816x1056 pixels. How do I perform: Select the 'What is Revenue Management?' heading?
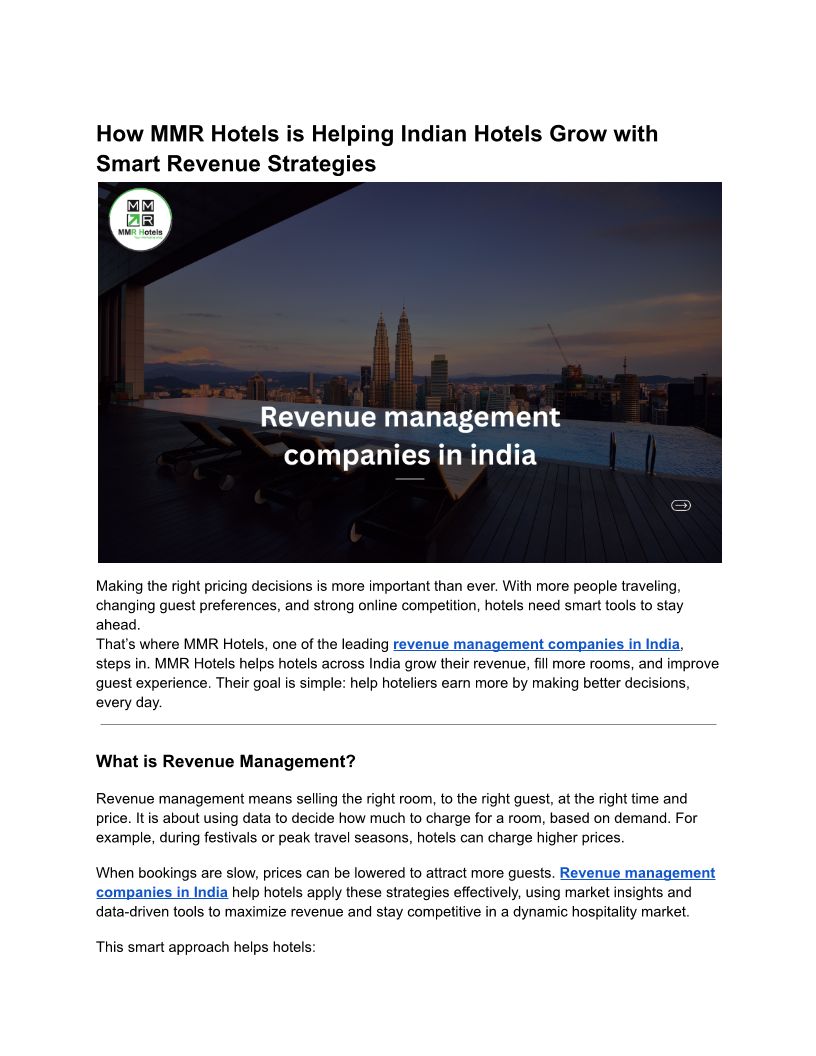(x=226, y=761)
